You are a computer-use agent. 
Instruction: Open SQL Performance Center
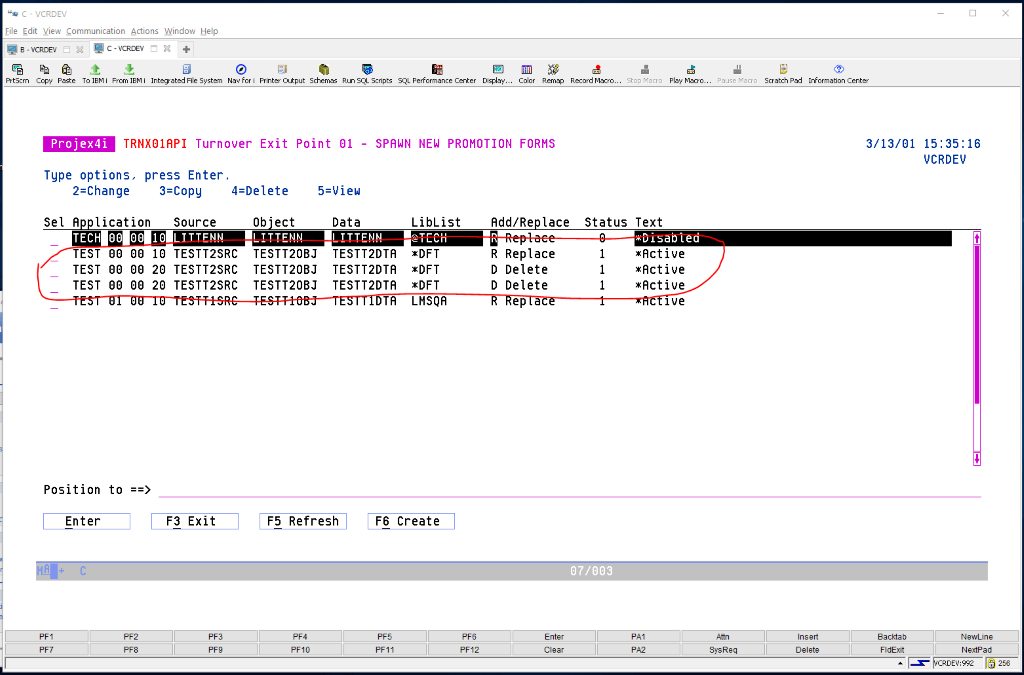[x=437, y=74]
